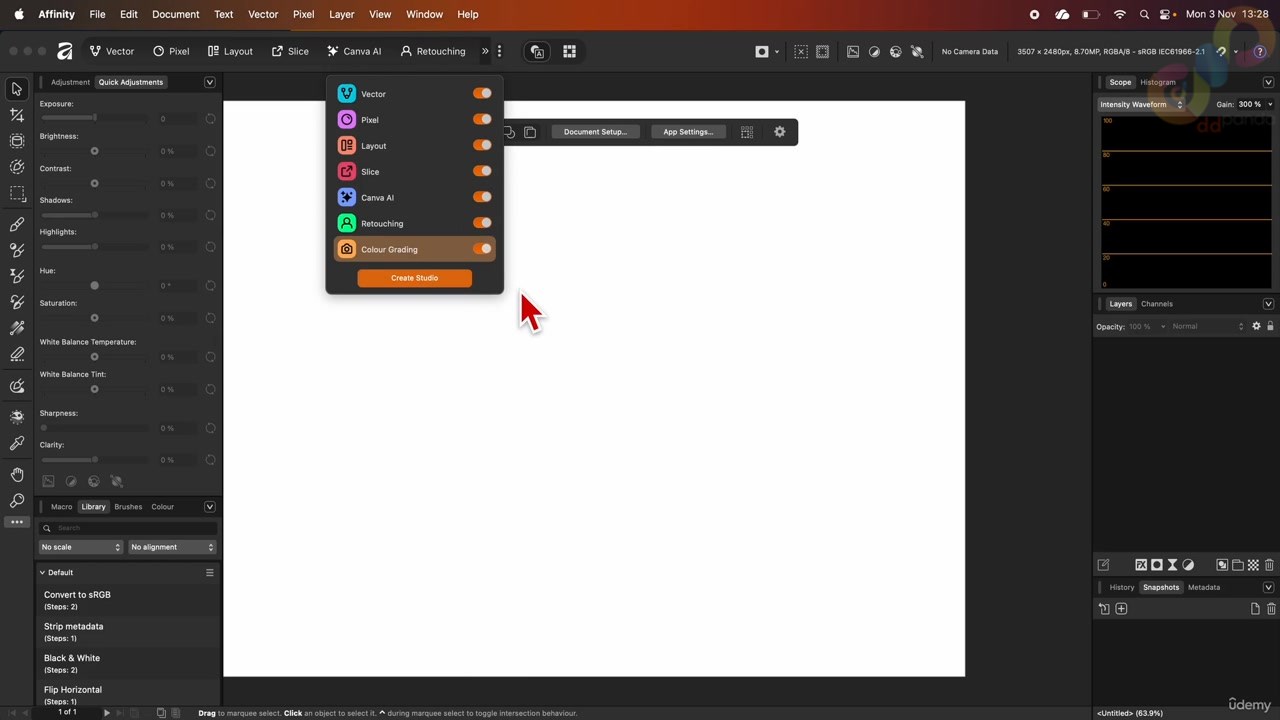This screenshot has width=1280, height=720.
Task: Click the adjustment layer half-circle icon
Action: tap(1188, 565)
